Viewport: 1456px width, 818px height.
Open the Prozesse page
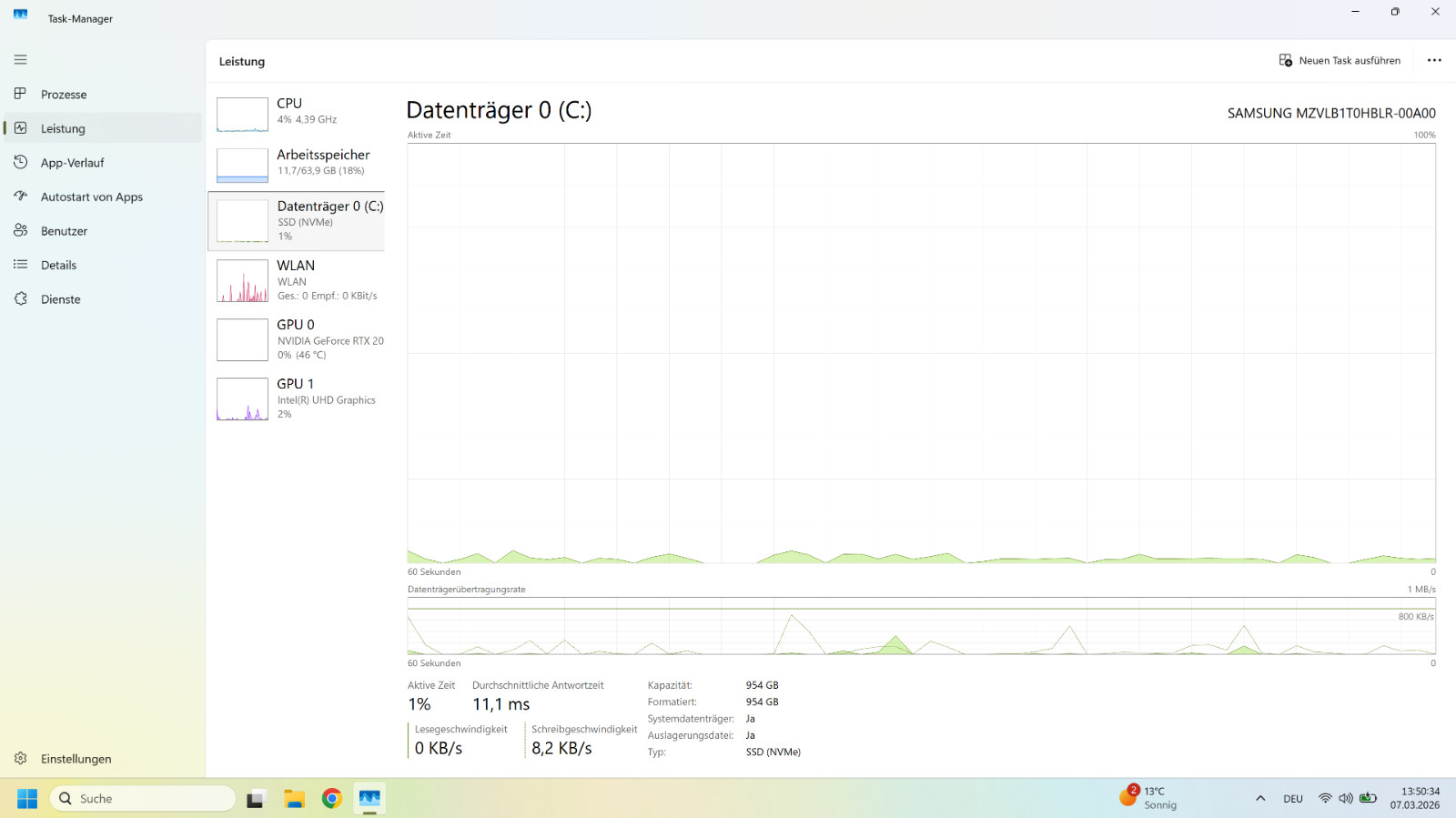coord(103,94)
